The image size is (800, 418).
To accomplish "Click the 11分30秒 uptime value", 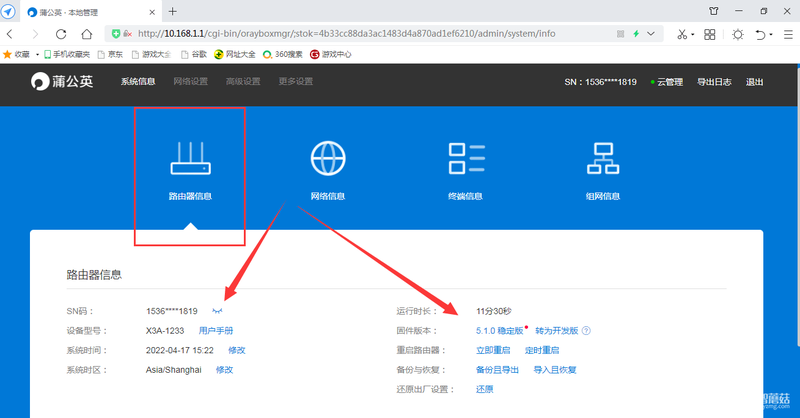I will point(493,311).
